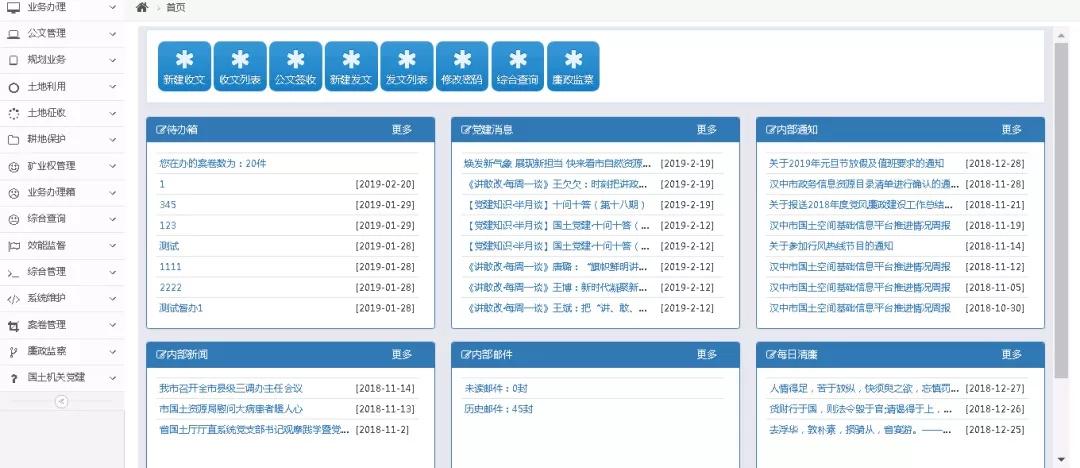Click the scrollbar up arrow
The image size is (1080, 468).
(1061, 35)
